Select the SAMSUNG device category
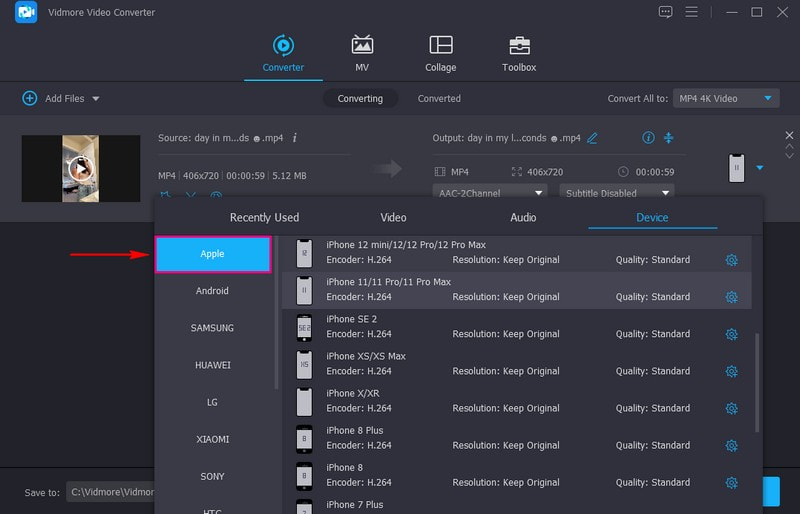This screenshot has width=800, height=514. pos(212,328)
